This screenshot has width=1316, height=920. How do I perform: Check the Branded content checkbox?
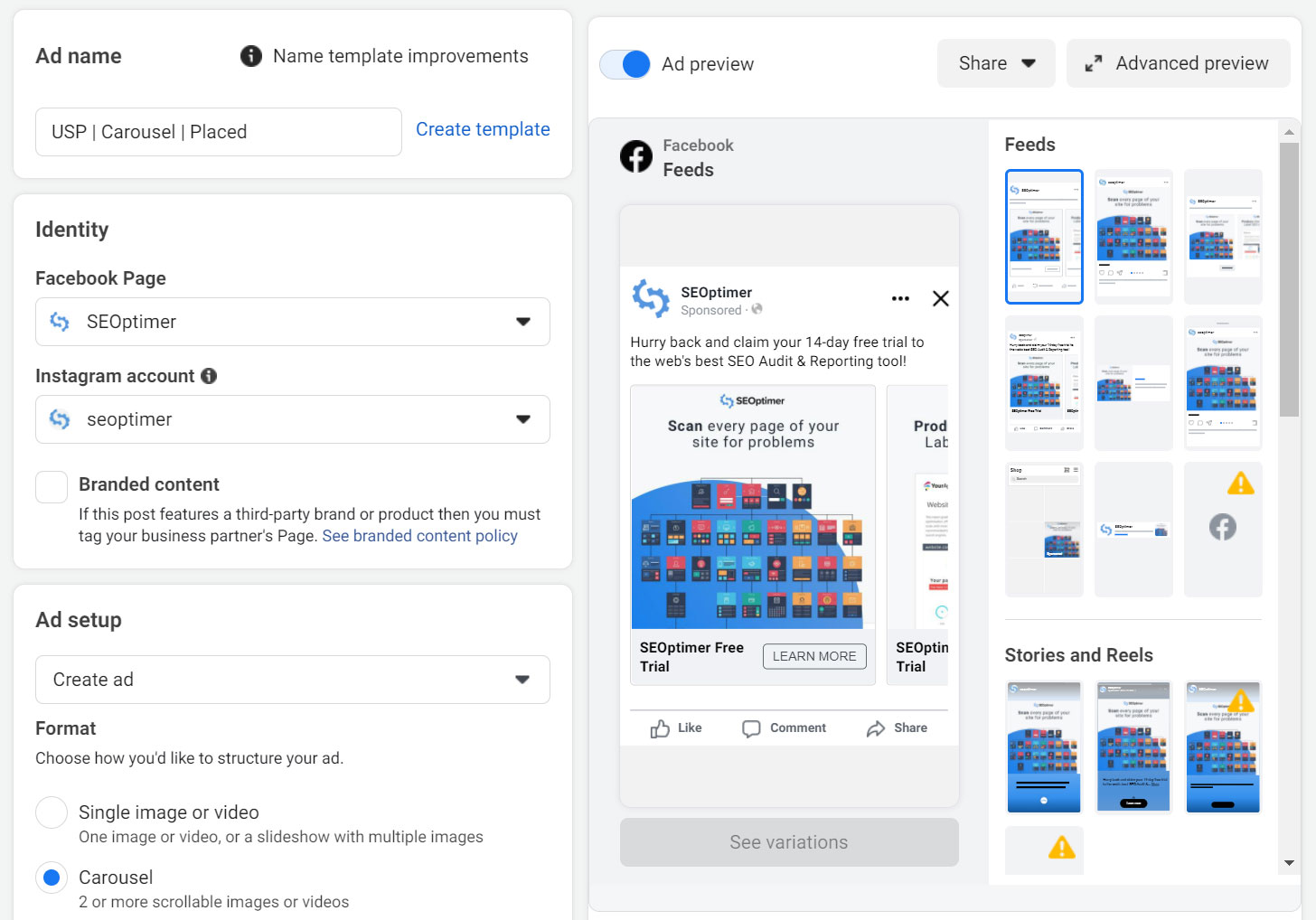52,487
